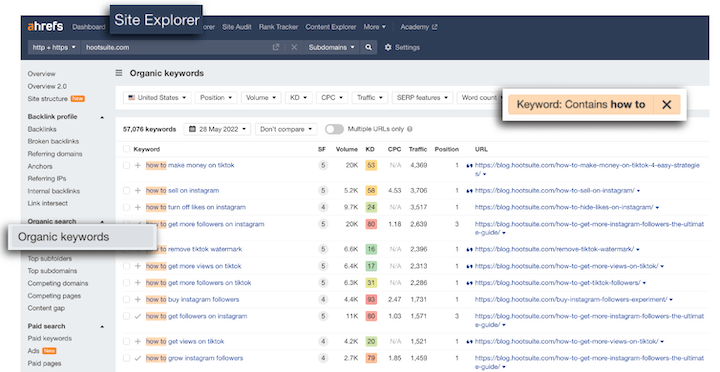Open Rank Tracker in top navigation
This screenshot has width=720, height=372.
tap(278, 27)
